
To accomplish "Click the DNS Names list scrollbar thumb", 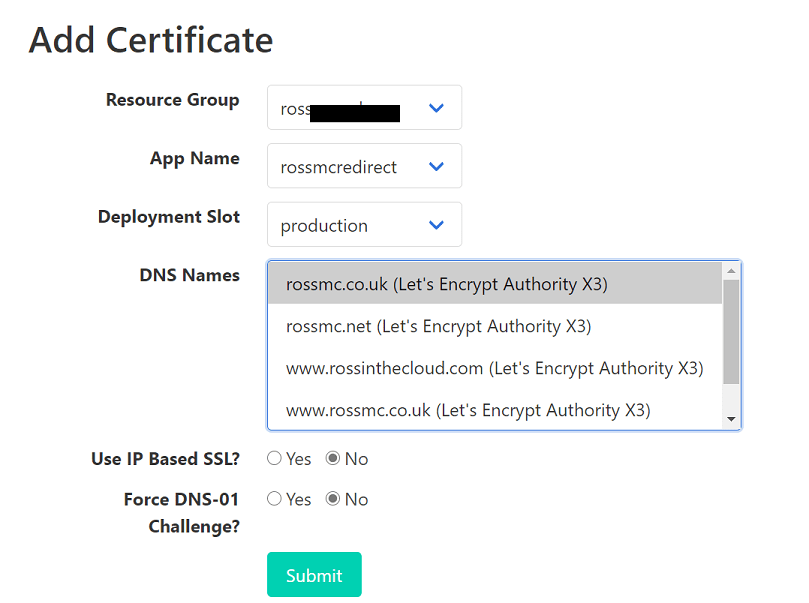I will pyautogui.click(x=731, y=332).
